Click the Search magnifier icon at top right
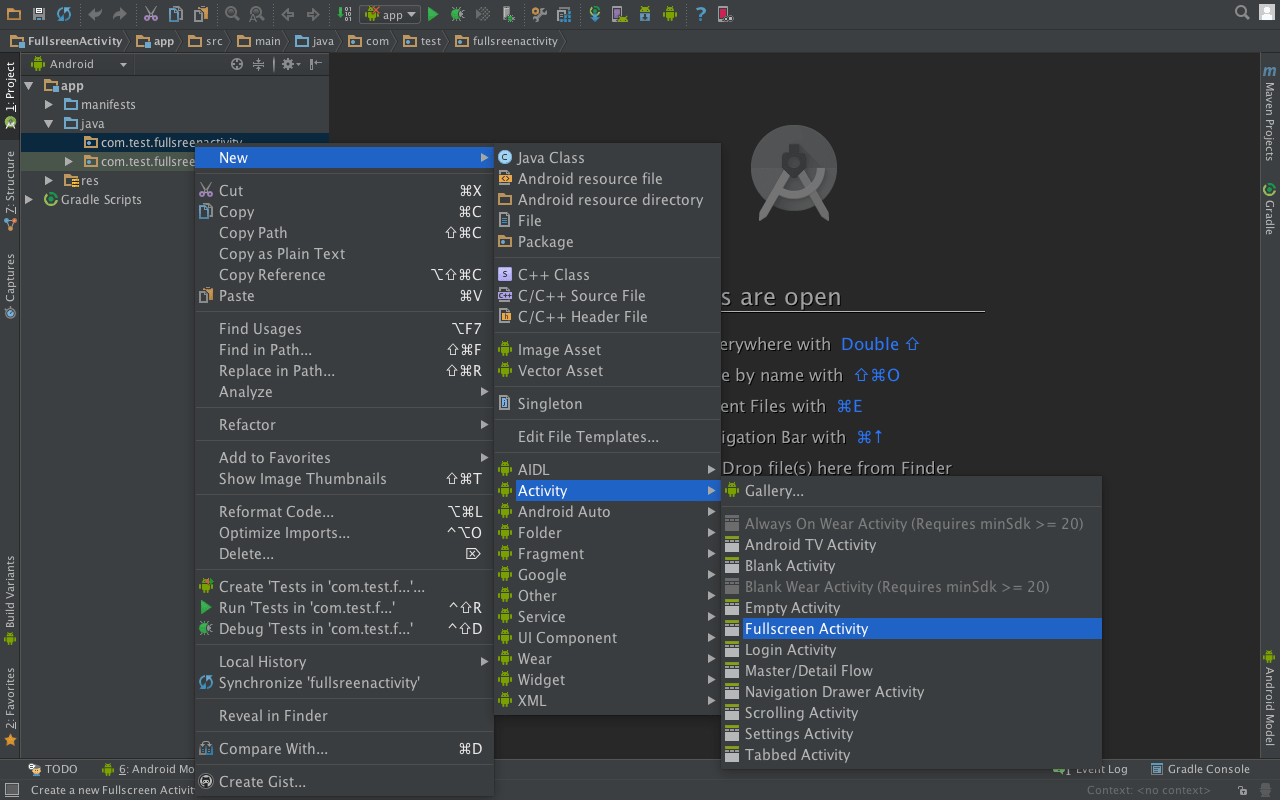Screen dimensions: 1280x800 point(1242,13)
